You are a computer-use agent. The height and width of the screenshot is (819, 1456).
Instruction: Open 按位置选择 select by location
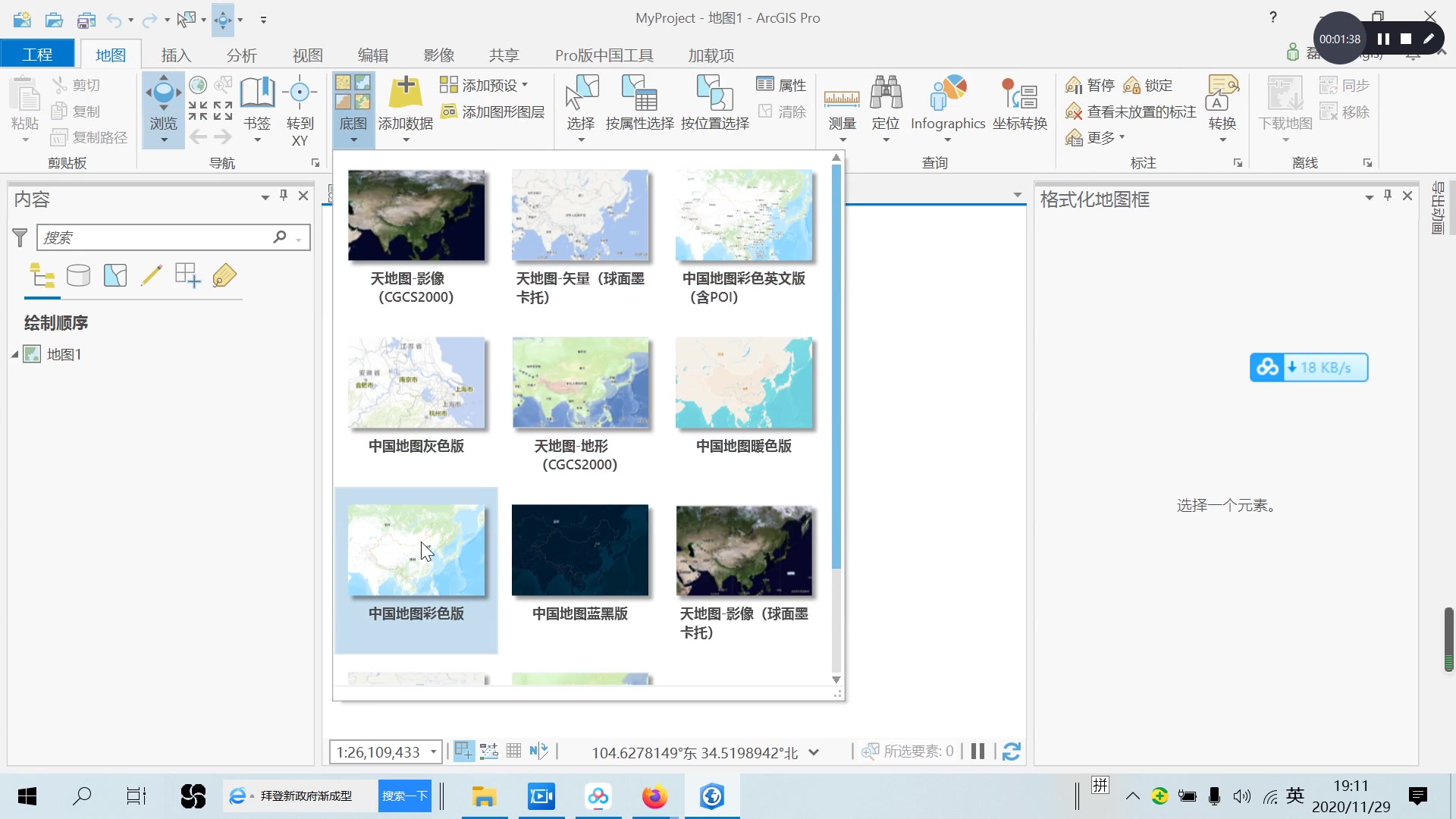click(x=714, y=102)
